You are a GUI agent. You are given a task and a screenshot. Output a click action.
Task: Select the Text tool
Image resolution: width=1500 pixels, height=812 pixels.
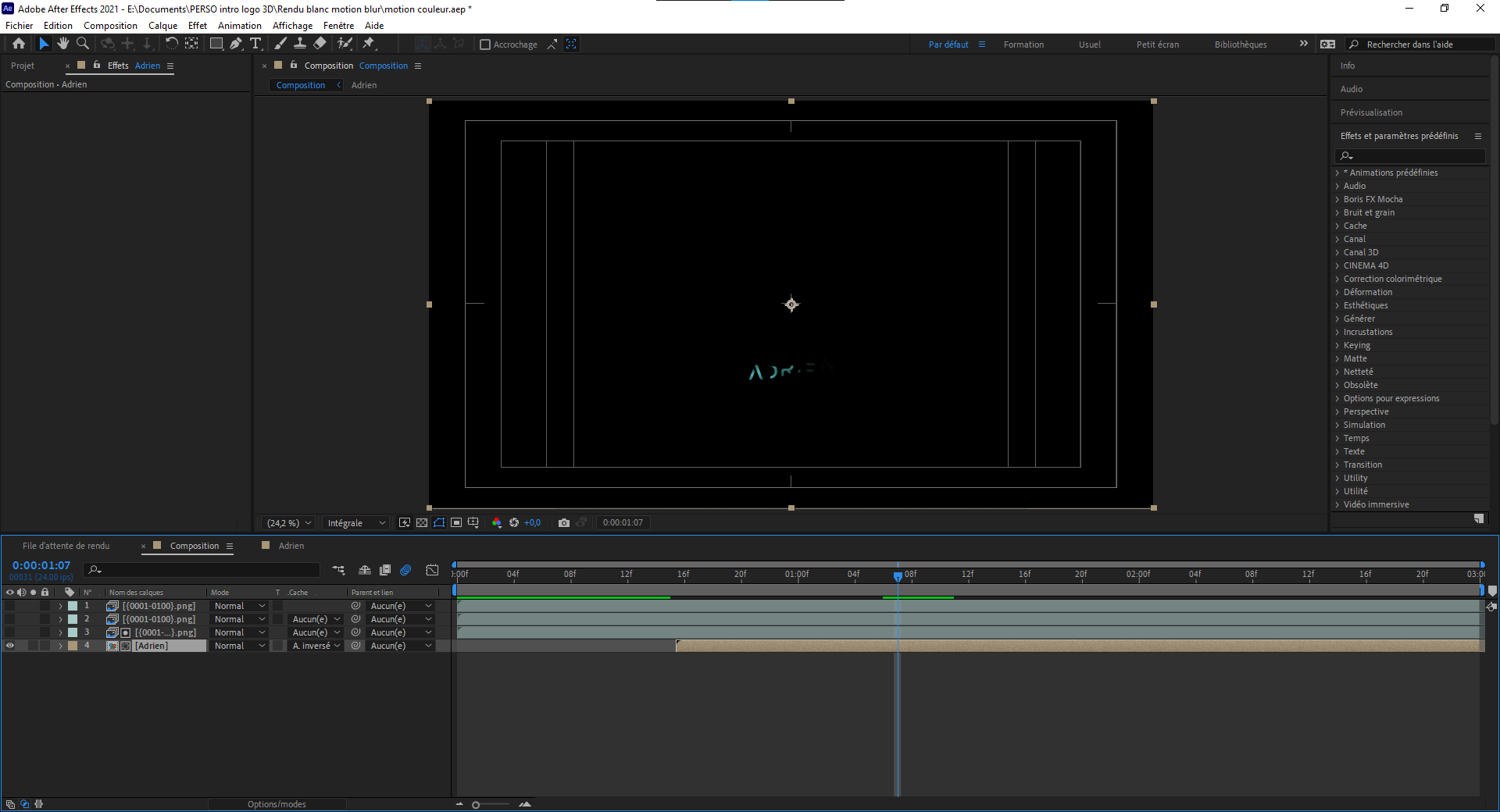(255, 44)
